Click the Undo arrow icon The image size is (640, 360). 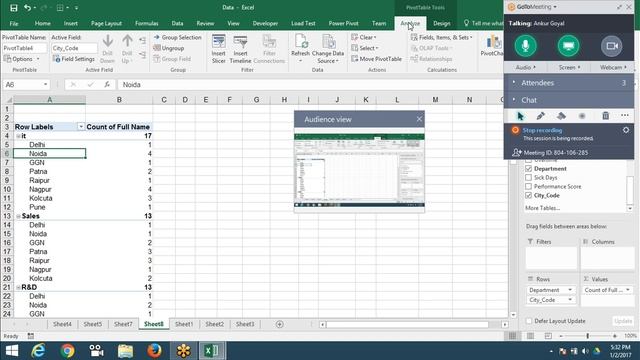(27, 8)
